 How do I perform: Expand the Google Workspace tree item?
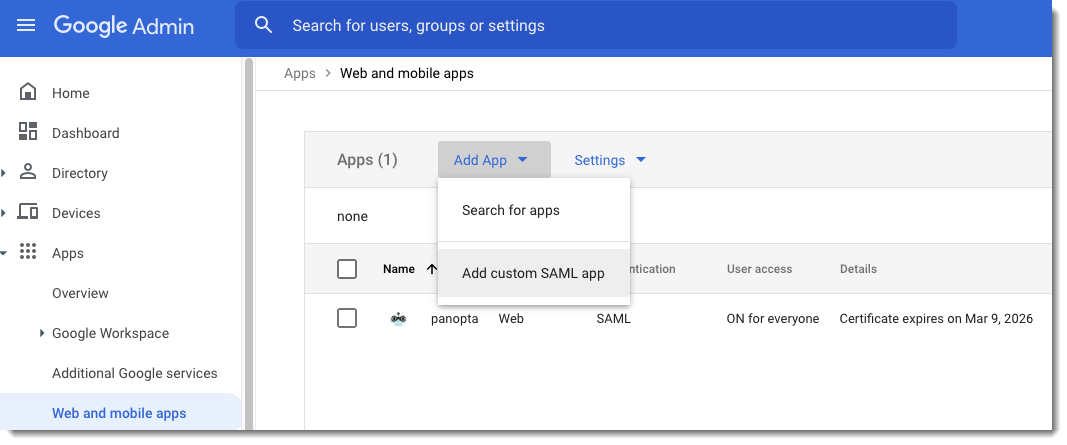41,333
